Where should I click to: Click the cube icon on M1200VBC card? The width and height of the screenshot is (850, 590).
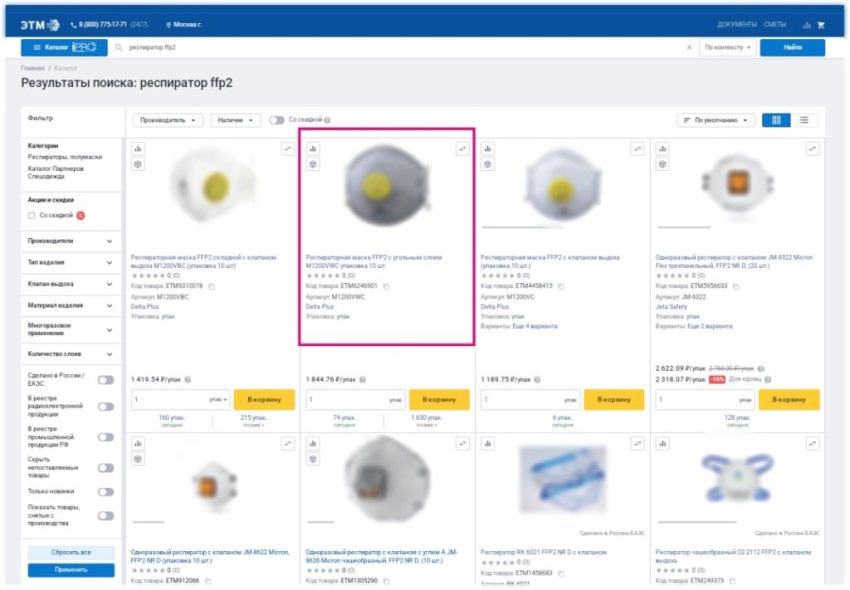coord(138,164)
